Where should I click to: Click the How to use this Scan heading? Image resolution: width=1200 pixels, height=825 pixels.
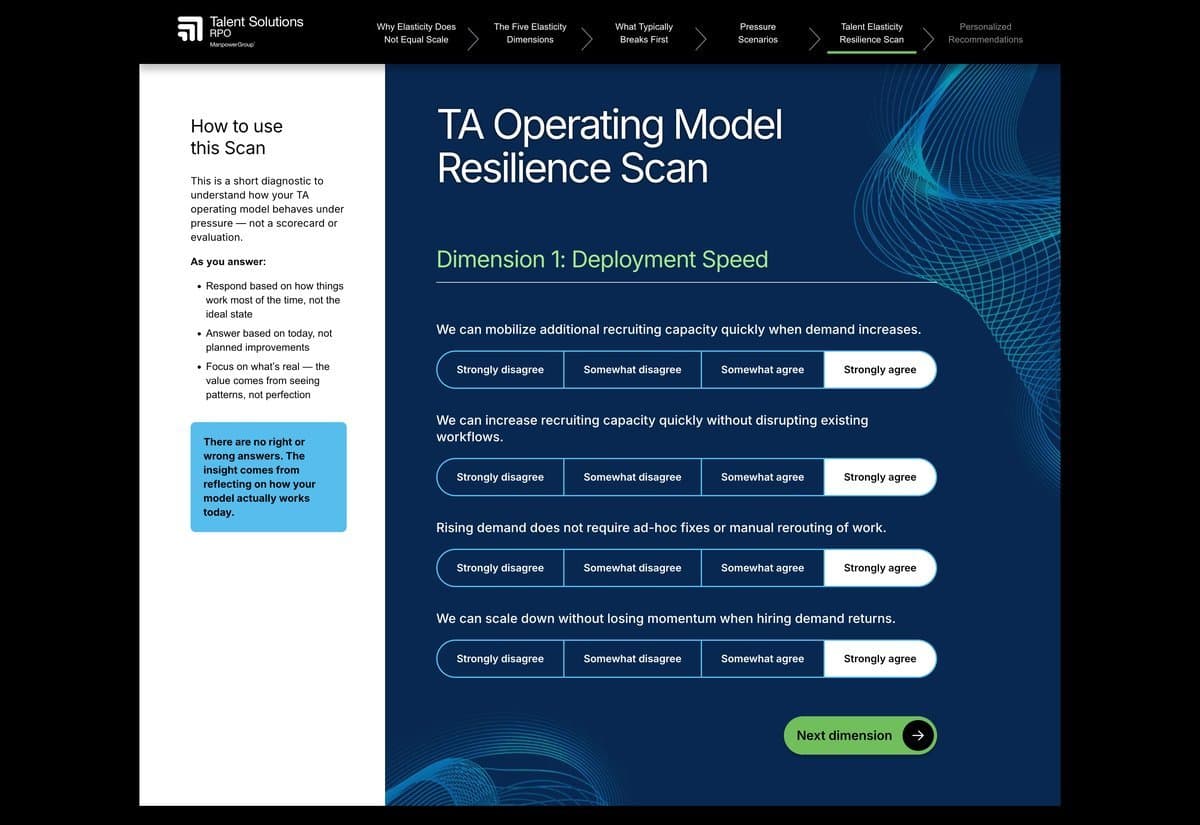[x=237, y=137]
